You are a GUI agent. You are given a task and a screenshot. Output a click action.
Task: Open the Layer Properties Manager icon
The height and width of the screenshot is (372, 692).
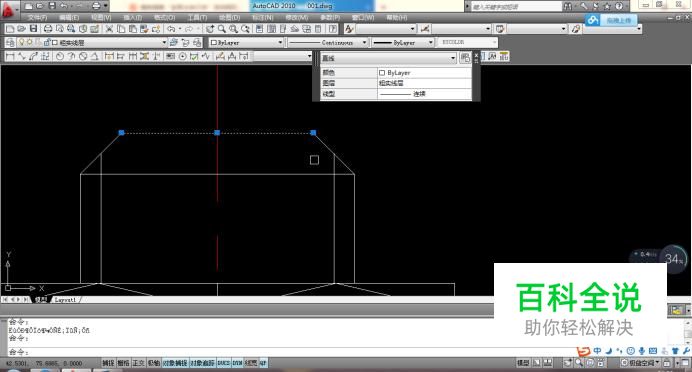[x=10, y=43]
